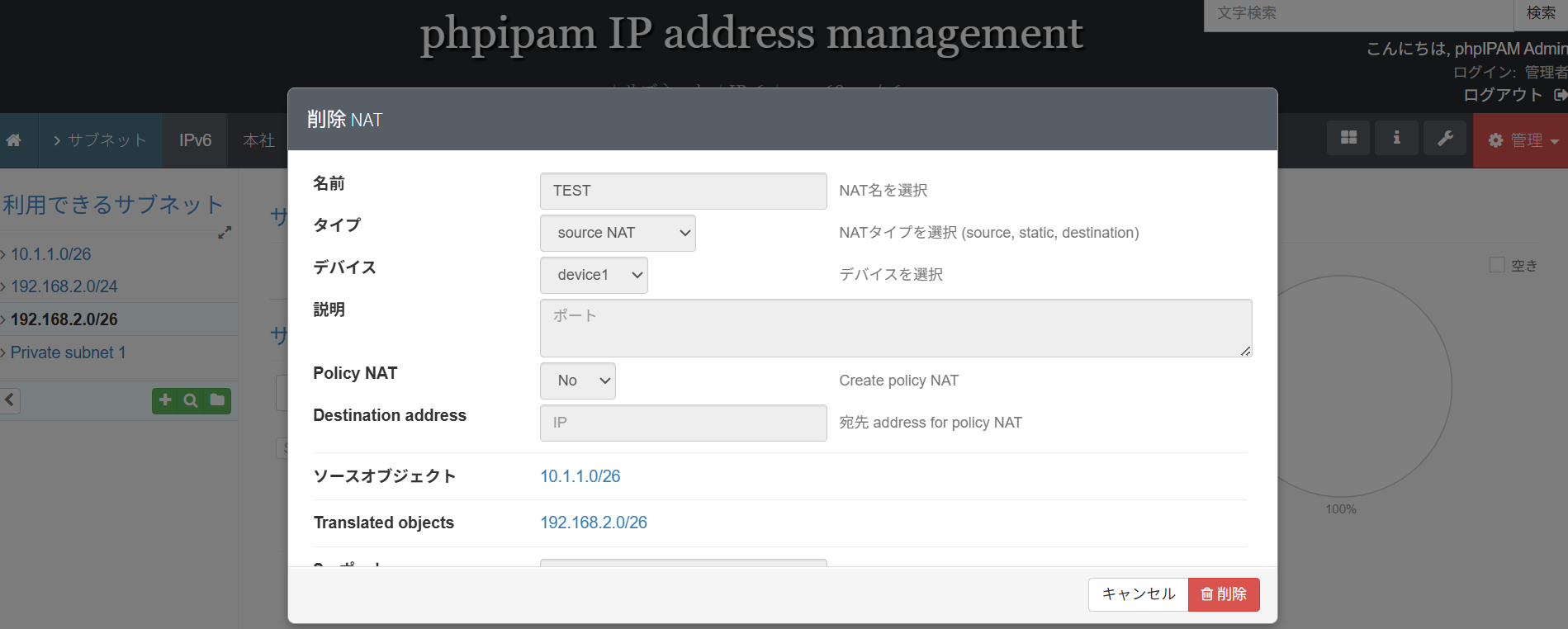Open the 本社 section tab
The image size is (1568, 629).
click(258, 140)
